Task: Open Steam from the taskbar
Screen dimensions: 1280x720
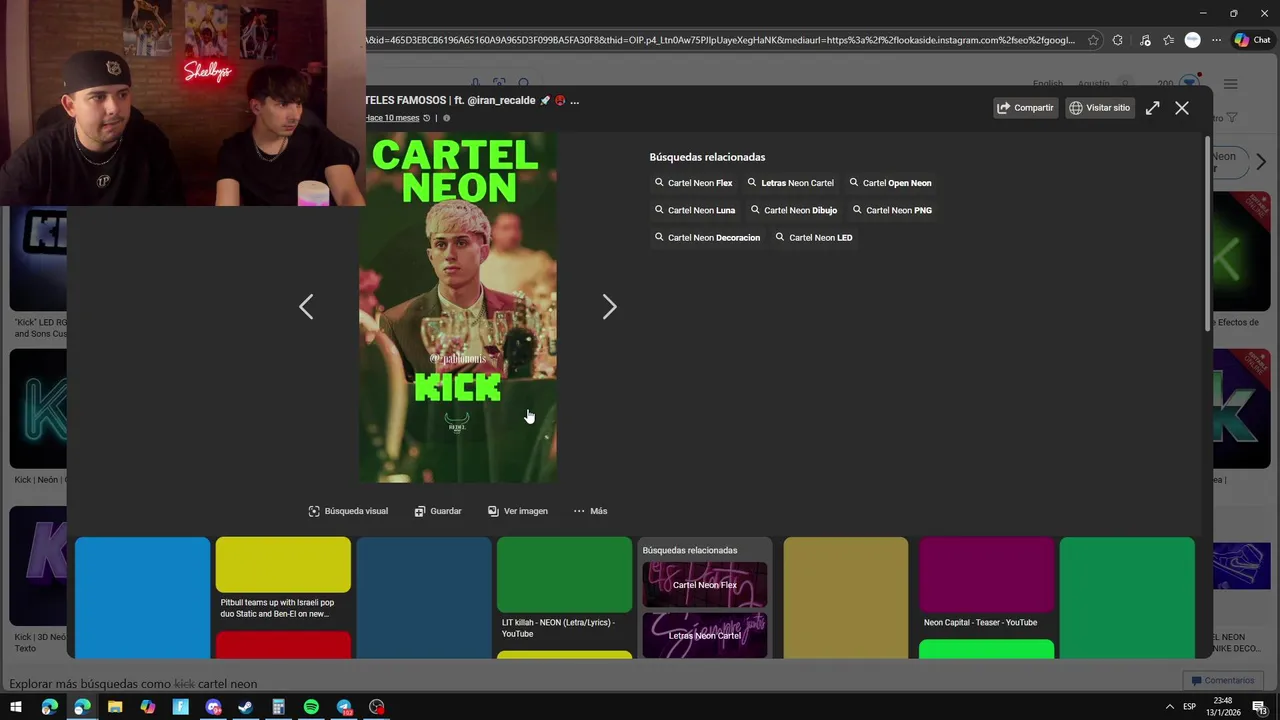Action: [x=245, y=707]
